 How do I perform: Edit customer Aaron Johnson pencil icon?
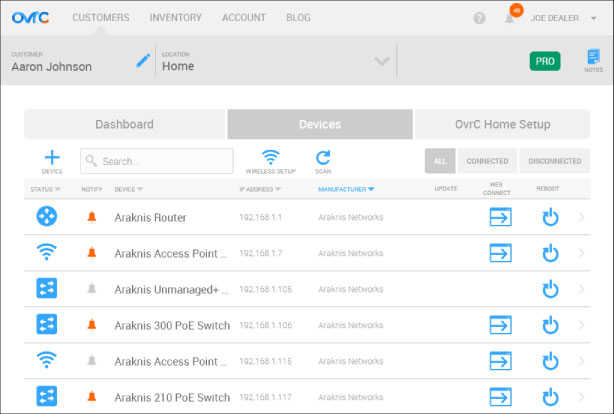(x=143, y=61)
